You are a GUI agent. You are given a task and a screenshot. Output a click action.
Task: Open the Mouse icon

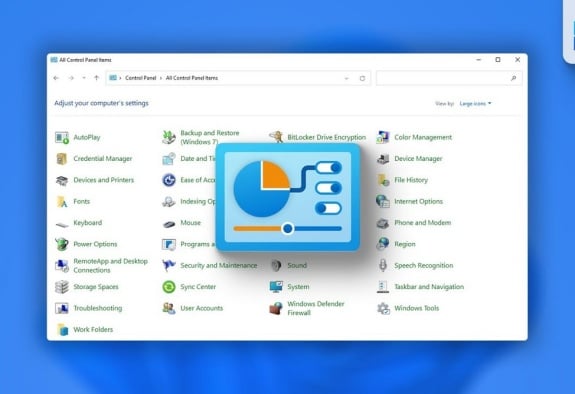[x=169, y=224]
